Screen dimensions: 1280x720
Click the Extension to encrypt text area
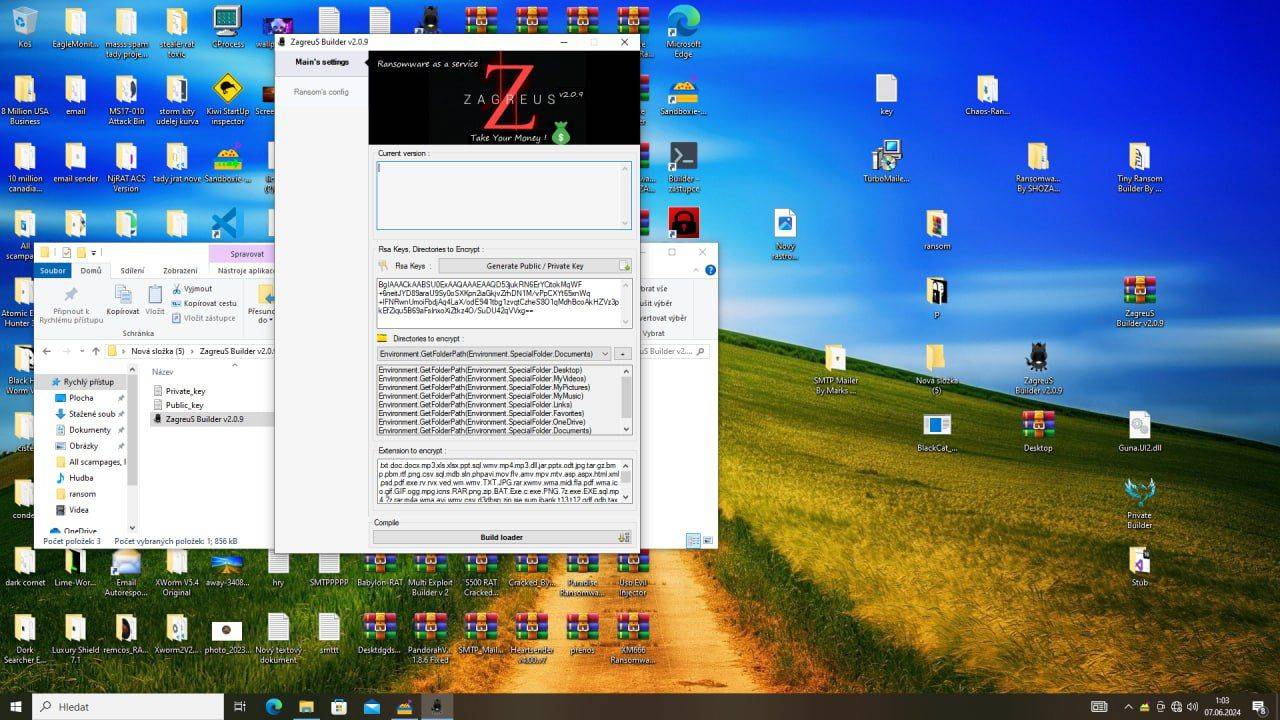pyautogui.click(x=504, y=481)
